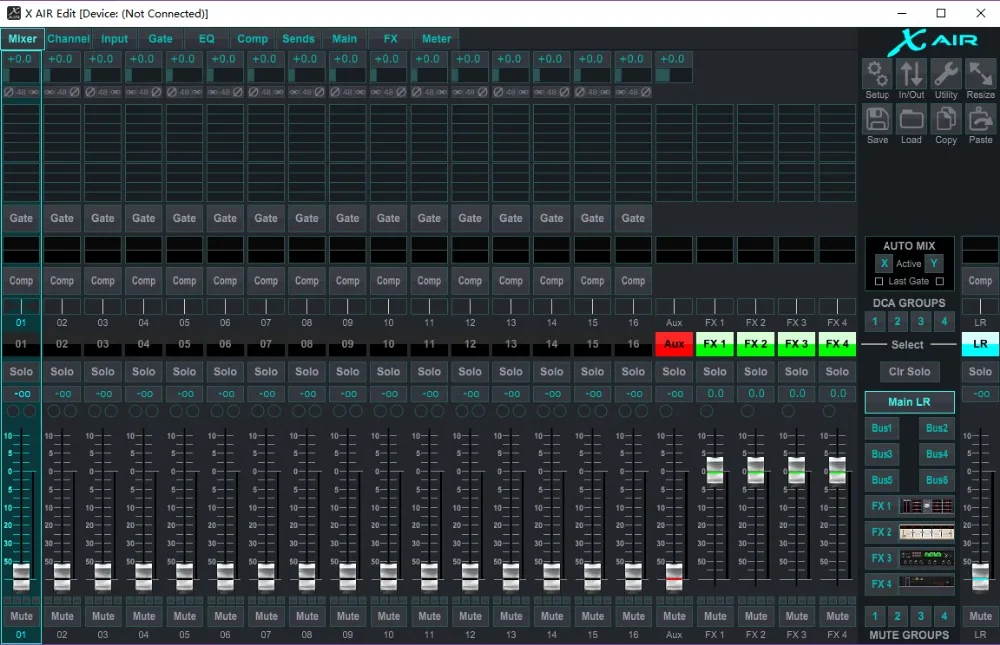This screenshot has width=1000, height=645.
Task: Toggle 48V phantom power on channel 08
Action: pos(307,92)
